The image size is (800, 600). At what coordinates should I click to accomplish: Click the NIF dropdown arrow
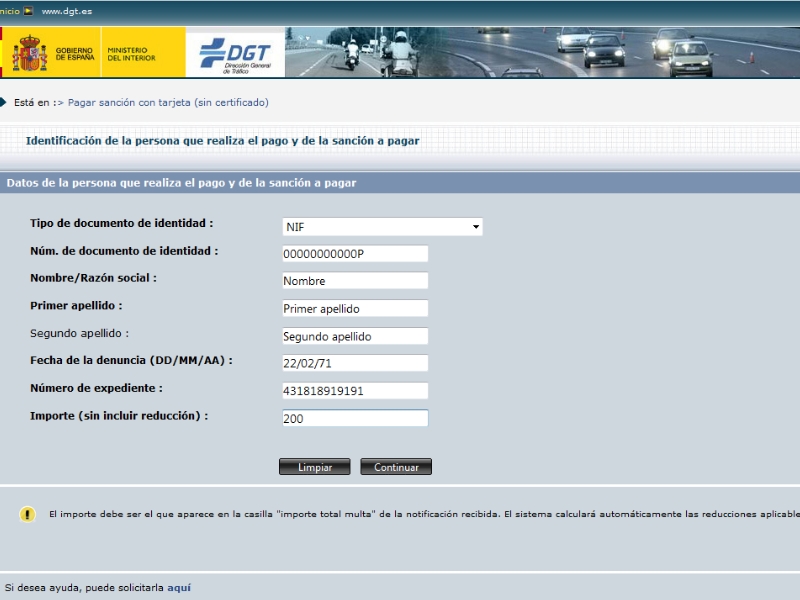point(476,227)
